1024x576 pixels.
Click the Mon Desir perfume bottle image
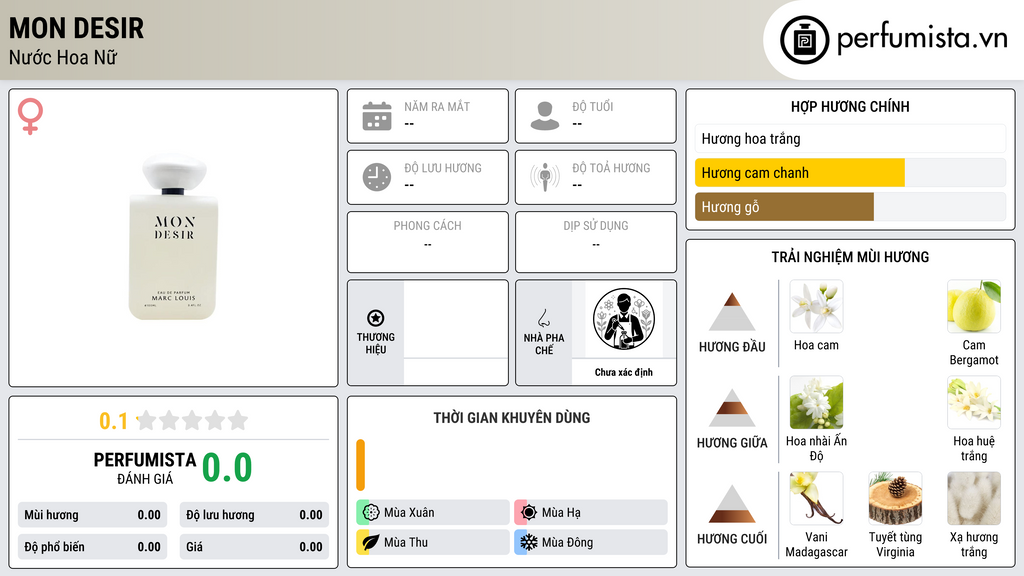[x=174, y=237]
